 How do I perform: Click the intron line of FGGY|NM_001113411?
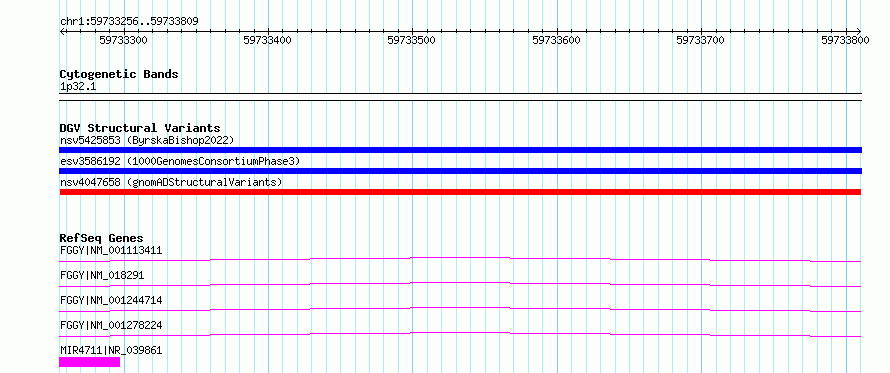coord(460,259)
